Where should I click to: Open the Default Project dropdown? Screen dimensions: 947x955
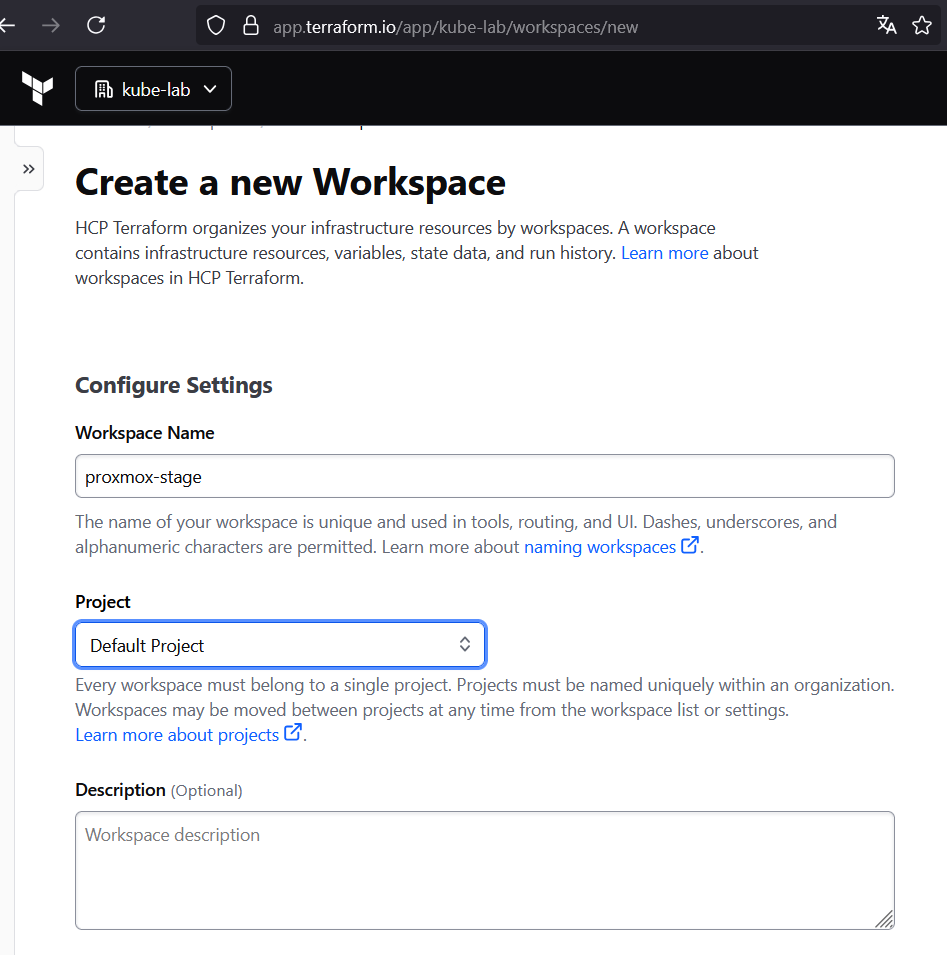click(x=280, y=646)
